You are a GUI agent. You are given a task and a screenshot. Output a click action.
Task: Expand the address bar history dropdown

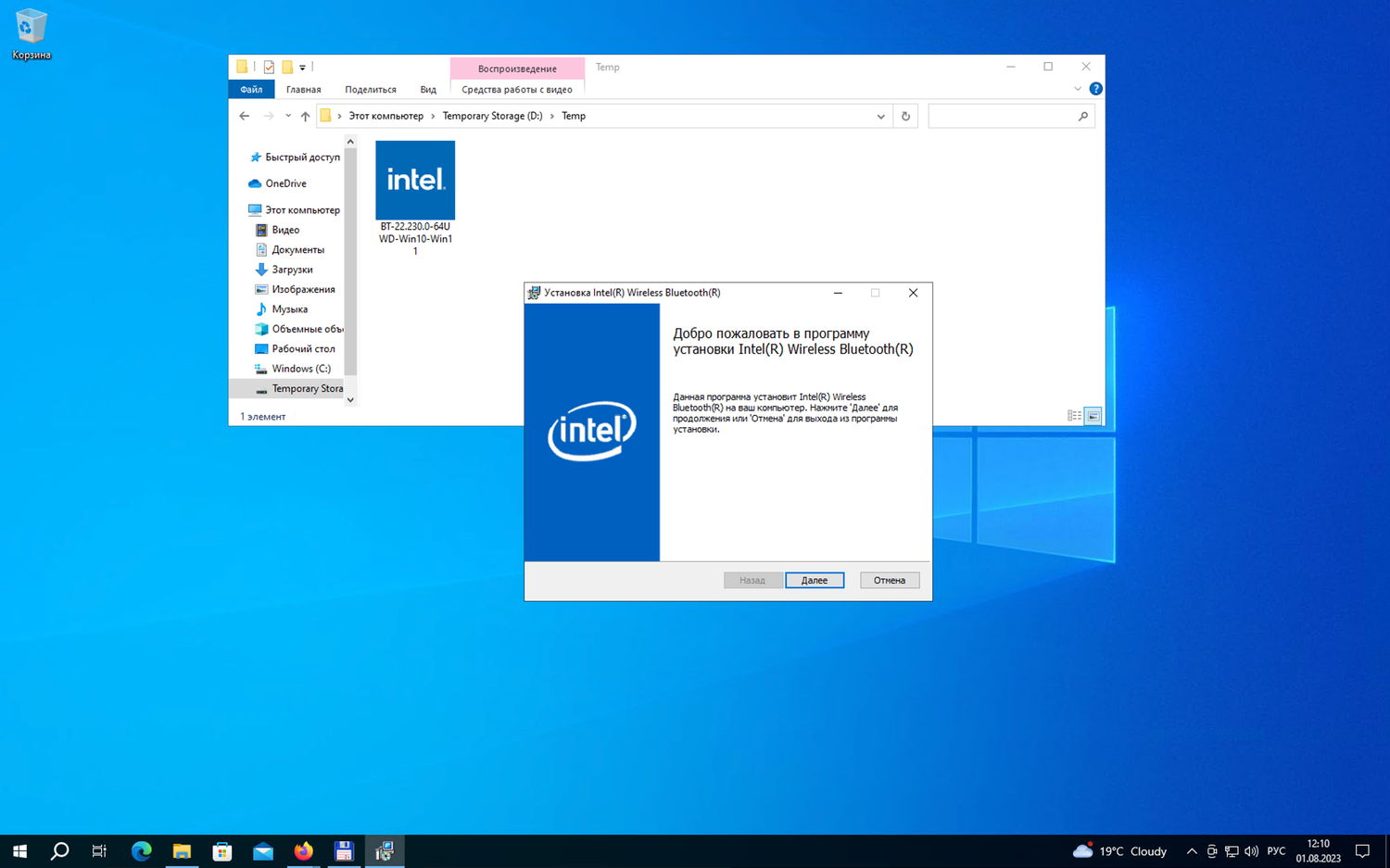[880, 116]
